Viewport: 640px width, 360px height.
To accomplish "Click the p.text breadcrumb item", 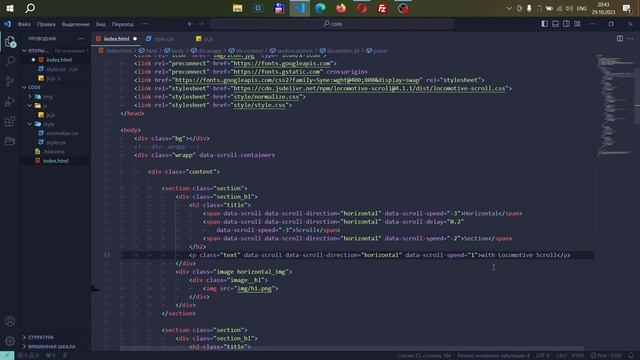I will pyautogui.click(x=377, y=51).
